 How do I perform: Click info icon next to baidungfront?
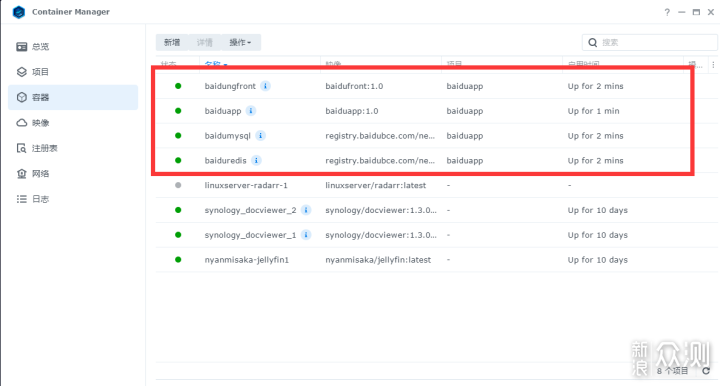pos(265,86)
